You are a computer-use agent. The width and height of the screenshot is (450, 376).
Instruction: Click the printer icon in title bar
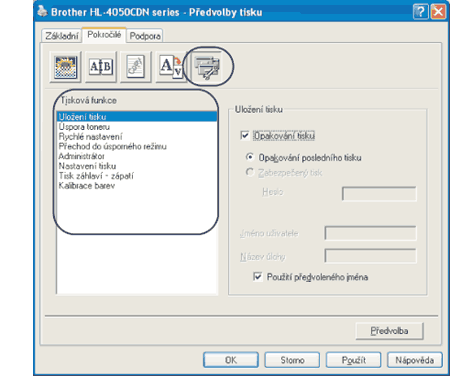(x=42, y=11)
